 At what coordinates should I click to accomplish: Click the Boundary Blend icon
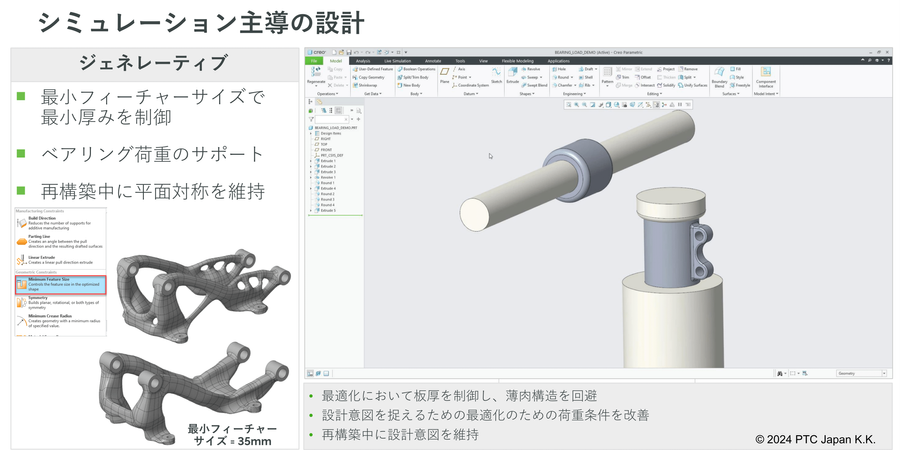pyautogui.click(x=719, y=75)
